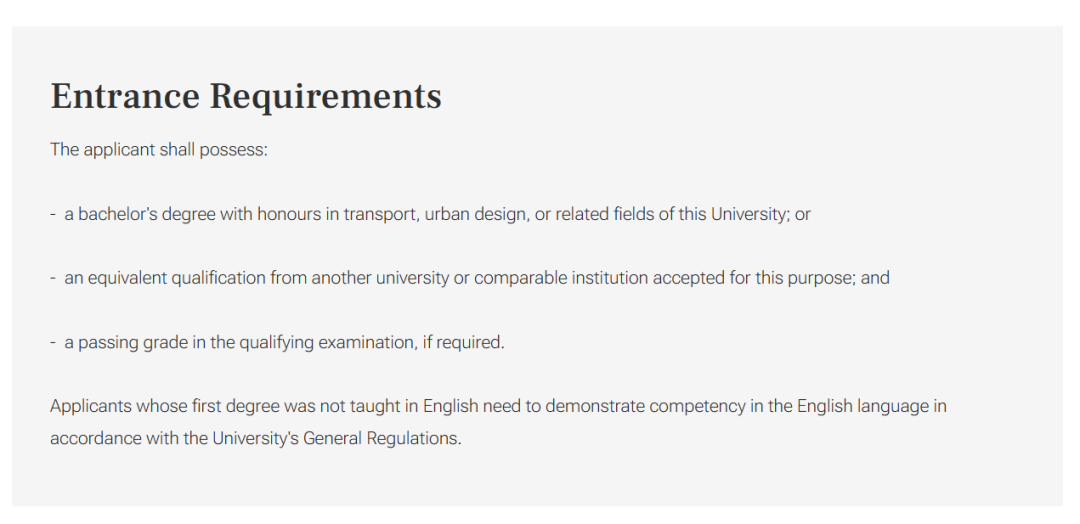
Task: Click the dash before 'a passing grade'
Action: (x=52, y=343)
